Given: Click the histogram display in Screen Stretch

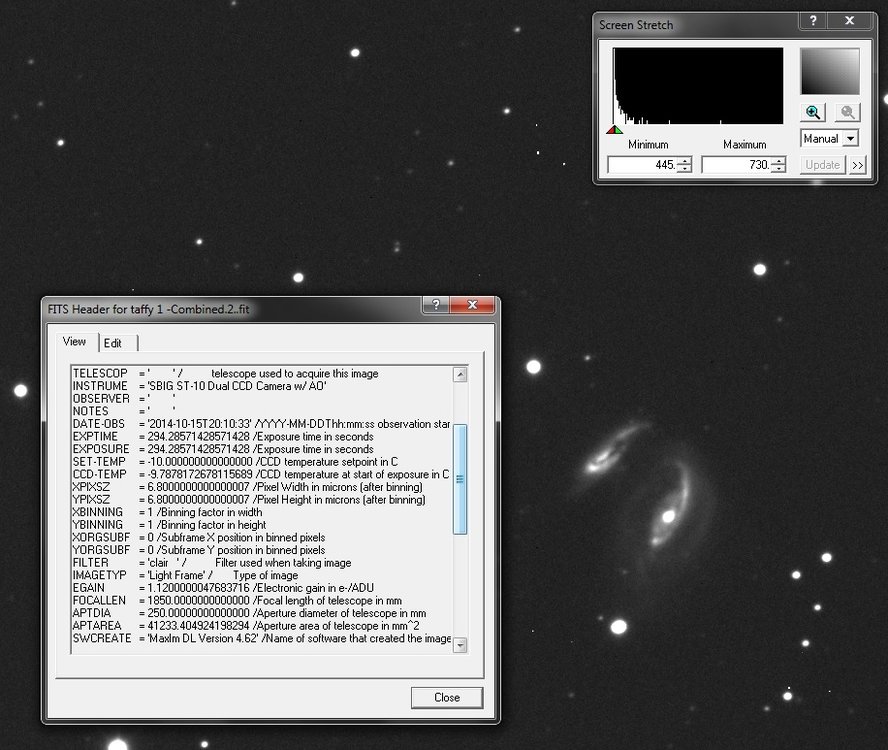Looking at the screenshot, I should coord(698,86).
